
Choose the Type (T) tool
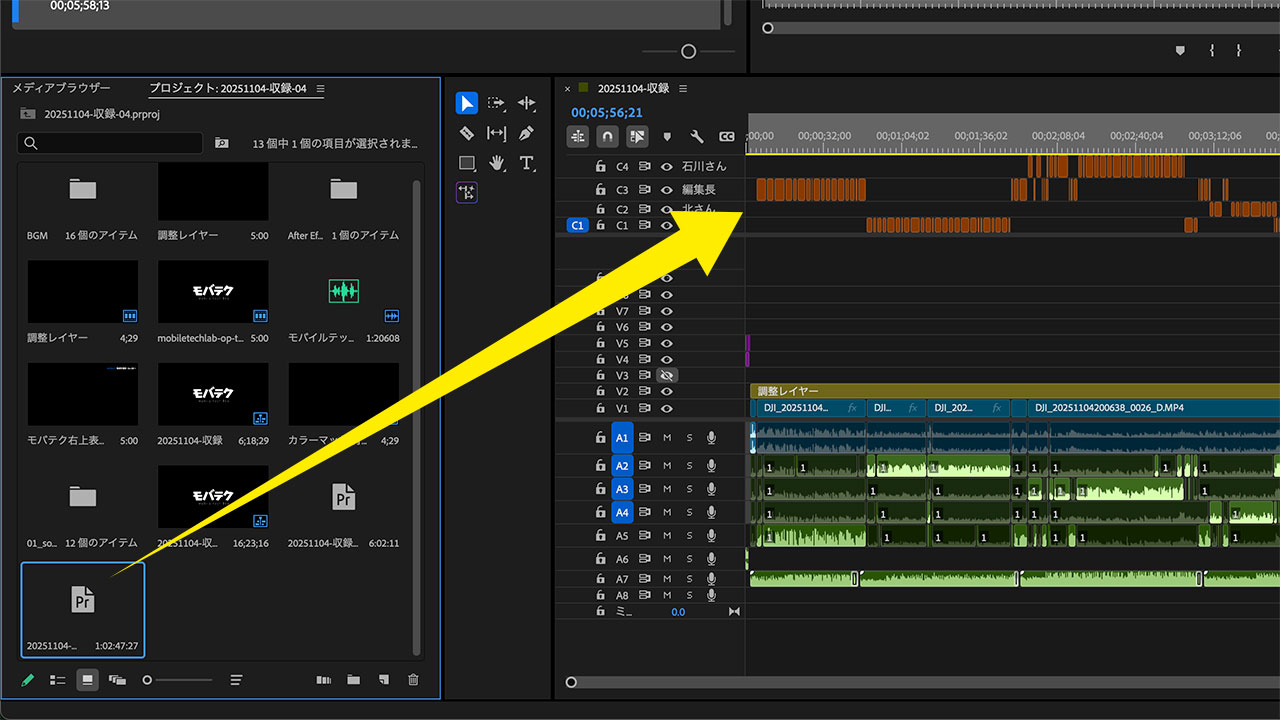527,163
